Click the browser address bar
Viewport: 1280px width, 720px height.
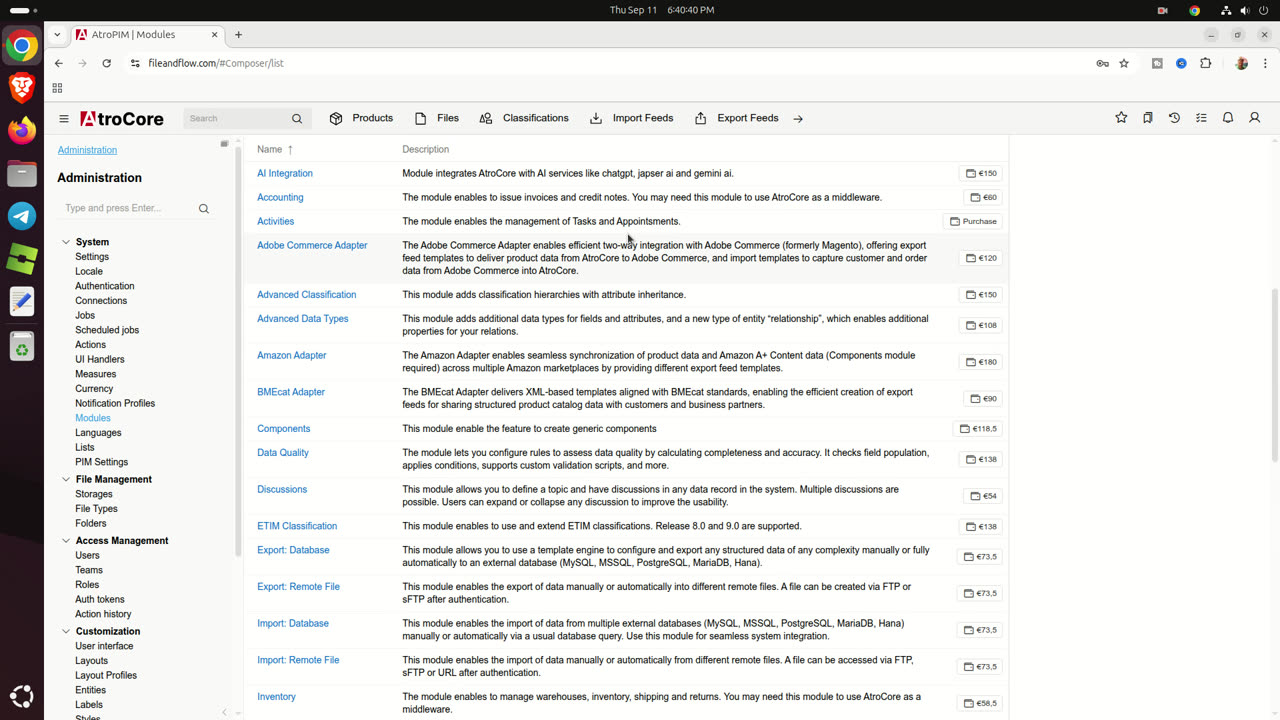point(610,63)
